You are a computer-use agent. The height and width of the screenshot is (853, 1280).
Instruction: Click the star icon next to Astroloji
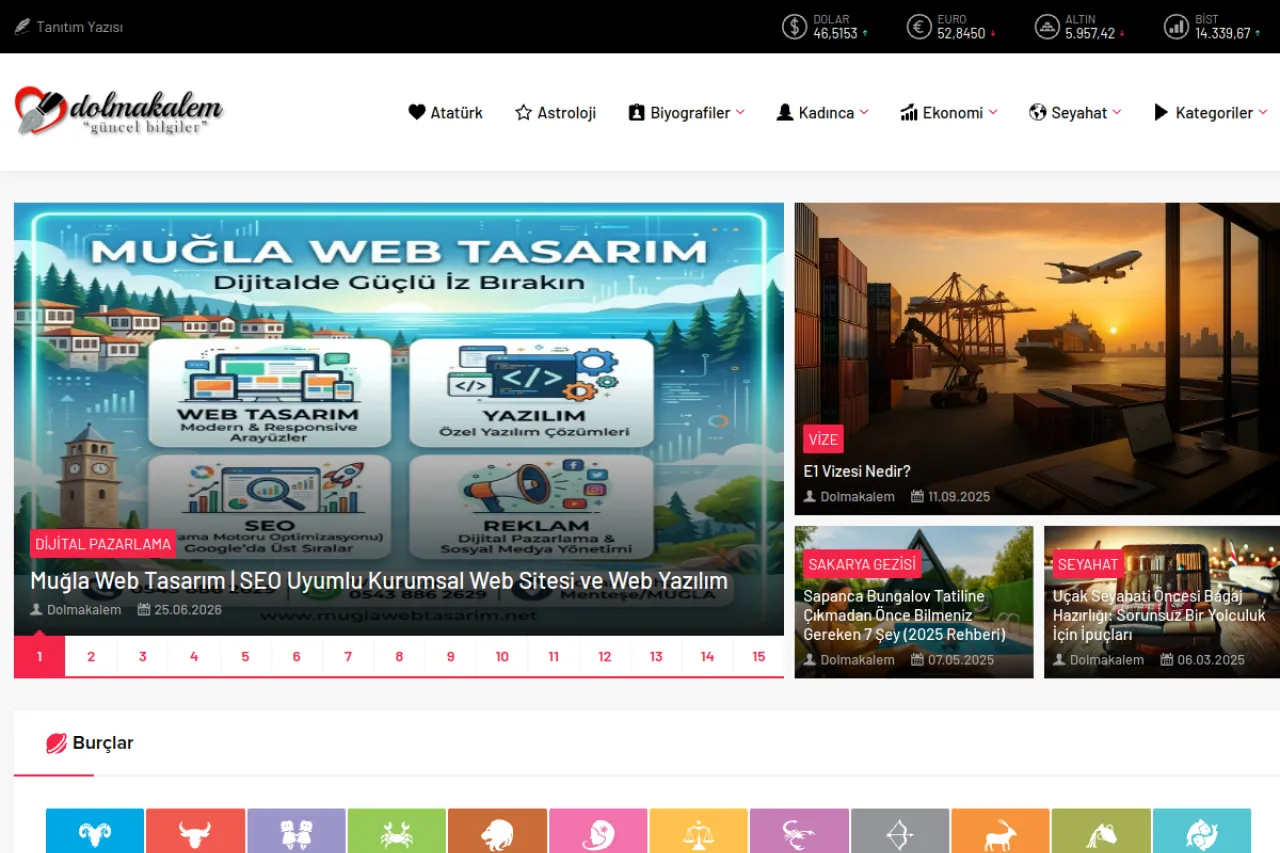(x=523, y=112)
